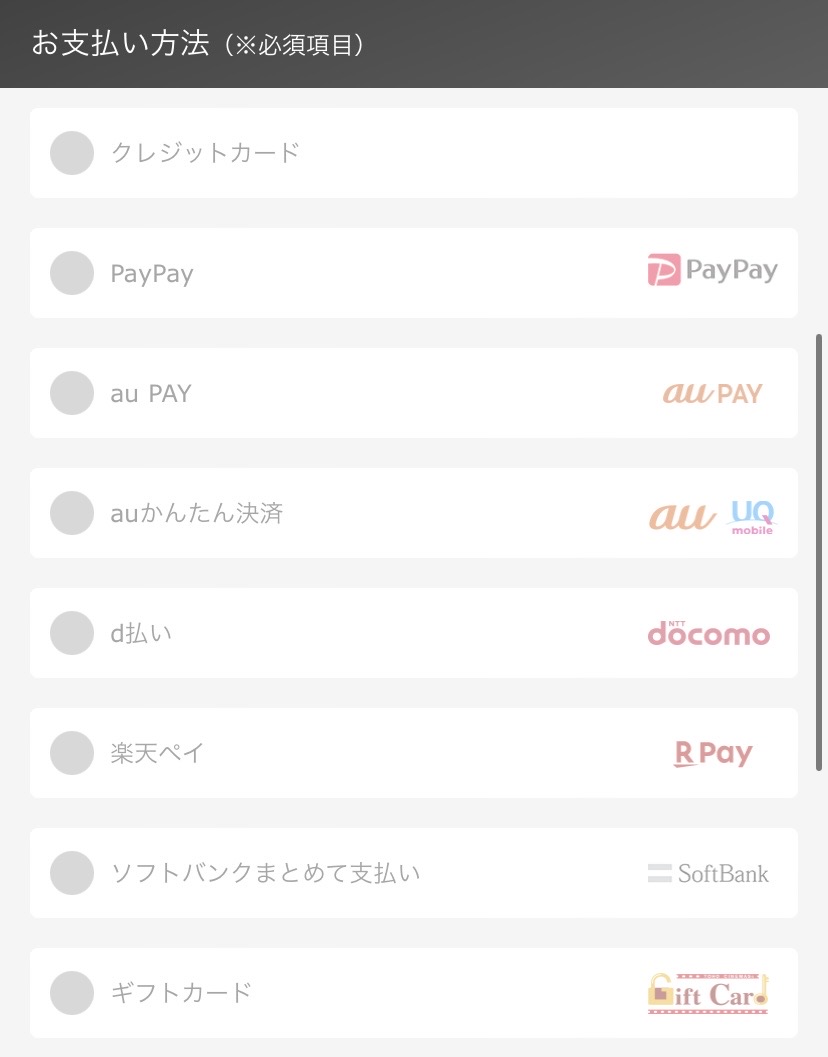Image resolution: width=828 pixels, height=1057 pixels.
Task: Pick the d払い radio button
Action: coord(71,633)
